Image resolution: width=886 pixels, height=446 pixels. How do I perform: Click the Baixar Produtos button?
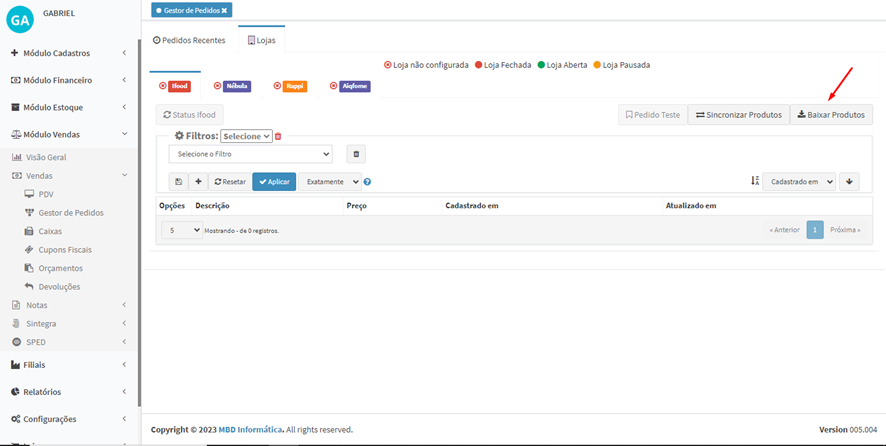[x=831, y=115]
